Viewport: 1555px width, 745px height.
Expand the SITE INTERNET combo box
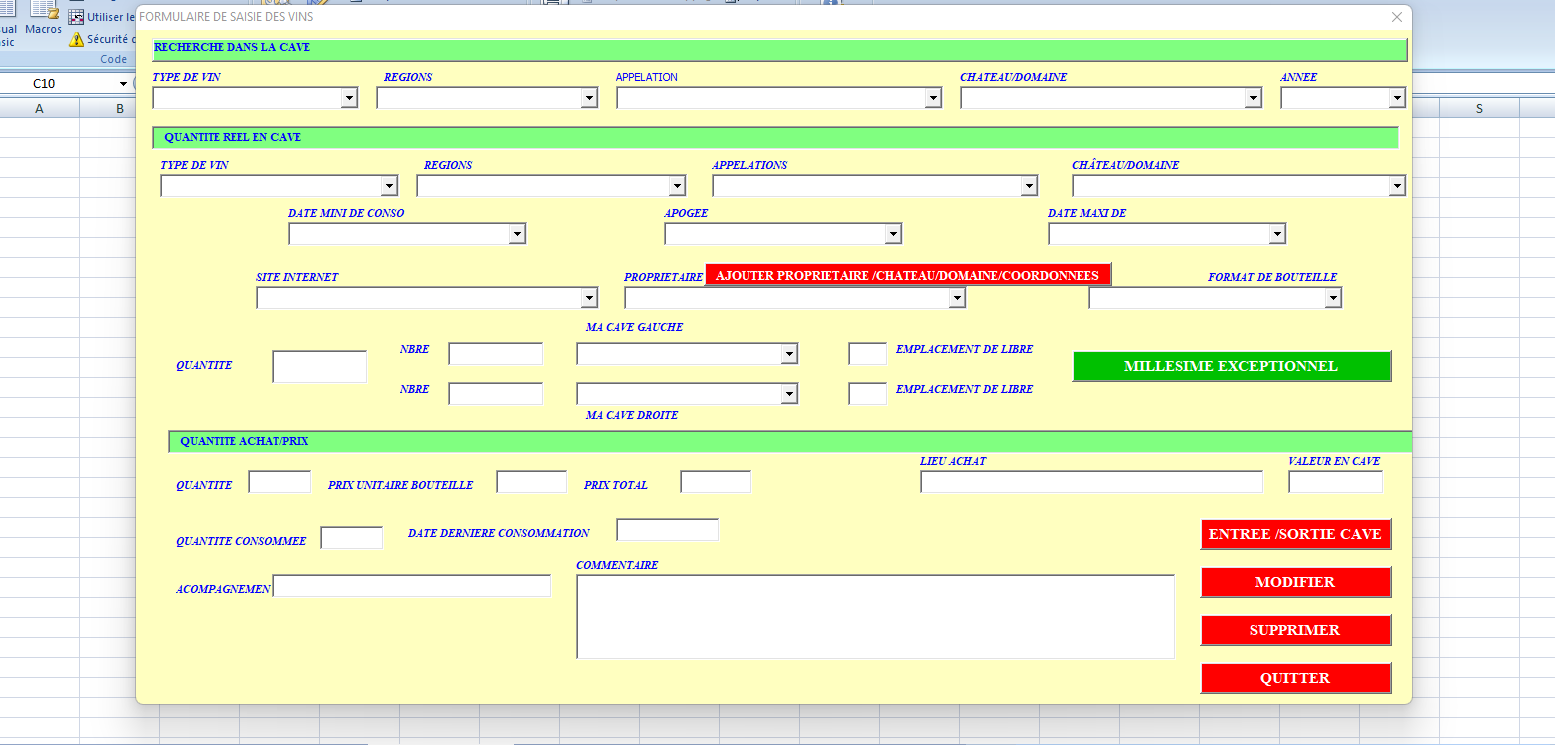point(588,298)
